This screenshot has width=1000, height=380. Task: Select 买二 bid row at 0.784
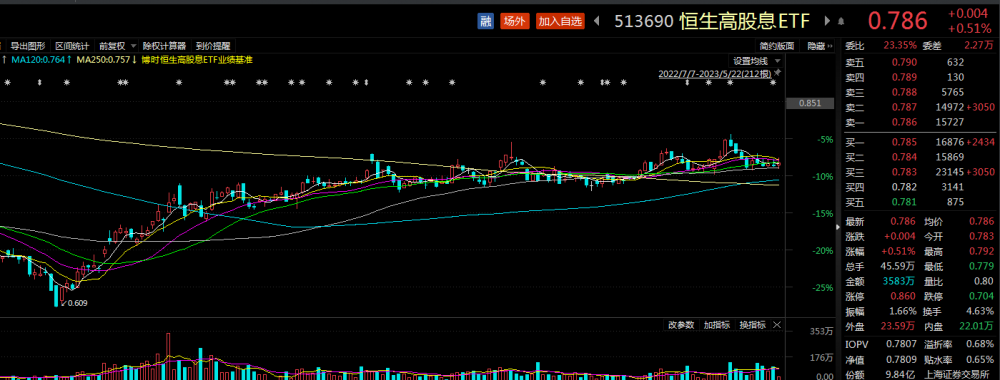click(x=919, y=157)
